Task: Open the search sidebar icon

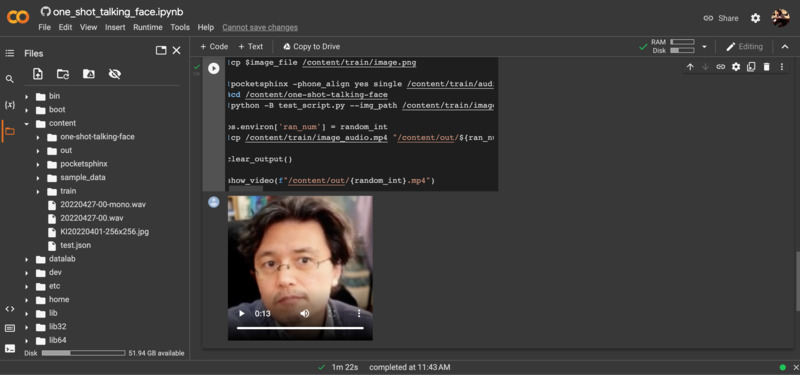Action: [10, 79]
